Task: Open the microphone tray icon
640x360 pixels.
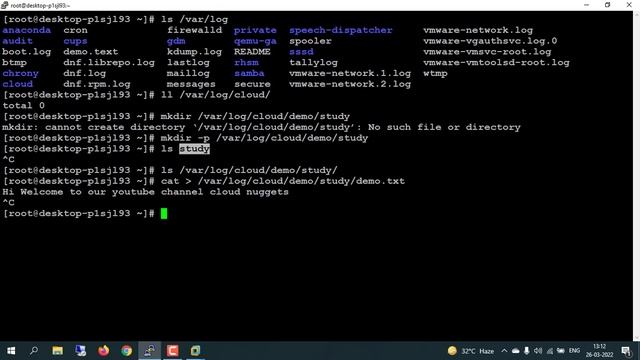Action: pos(527,351)
